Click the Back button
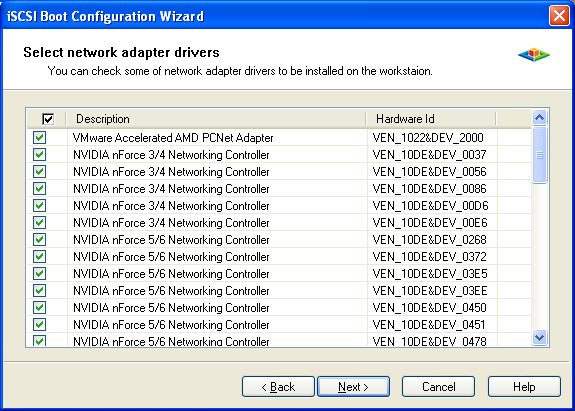 pyautogui.click(x=278, y=386)
